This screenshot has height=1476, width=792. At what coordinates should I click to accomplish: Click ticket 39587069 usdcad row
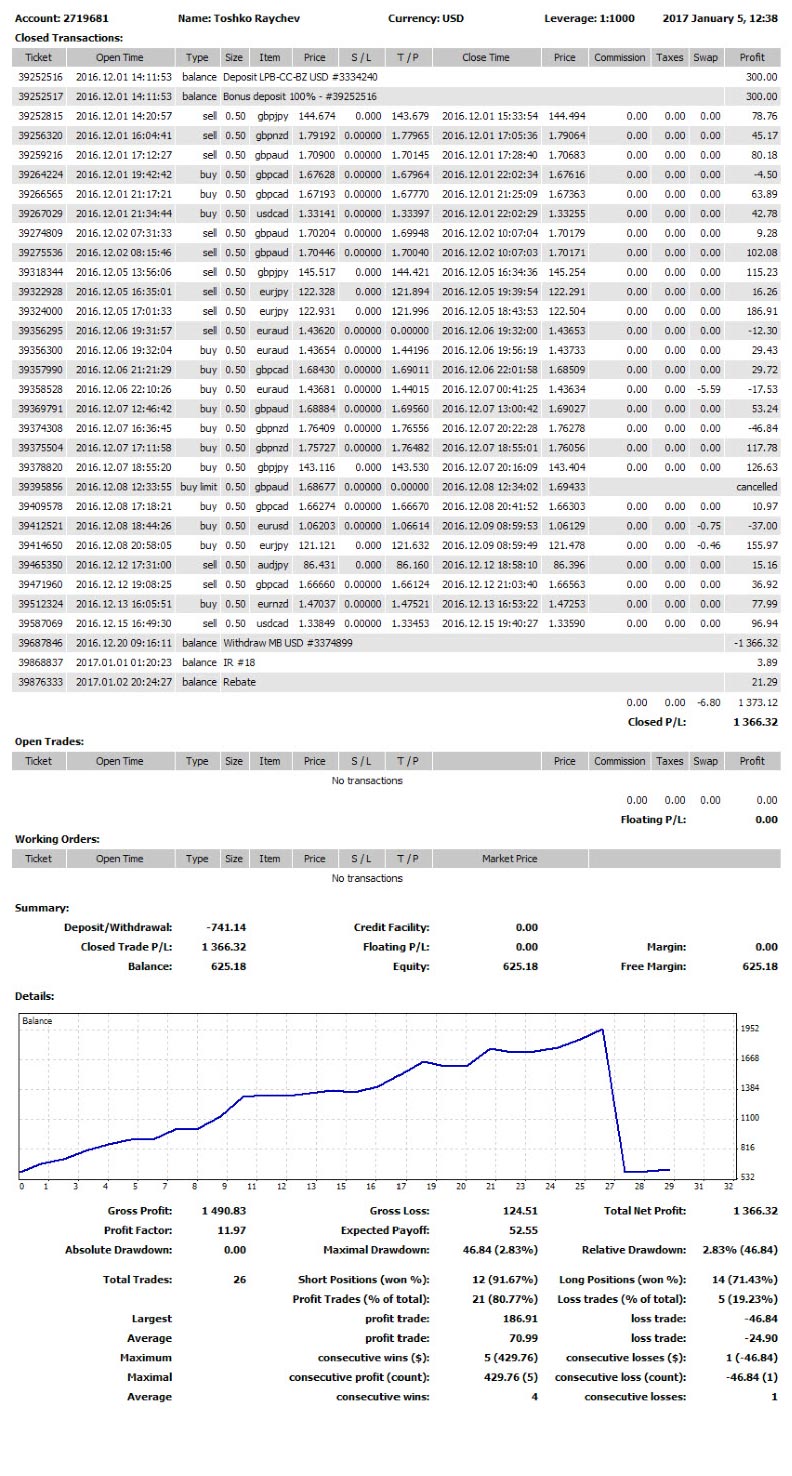[397, 622]
